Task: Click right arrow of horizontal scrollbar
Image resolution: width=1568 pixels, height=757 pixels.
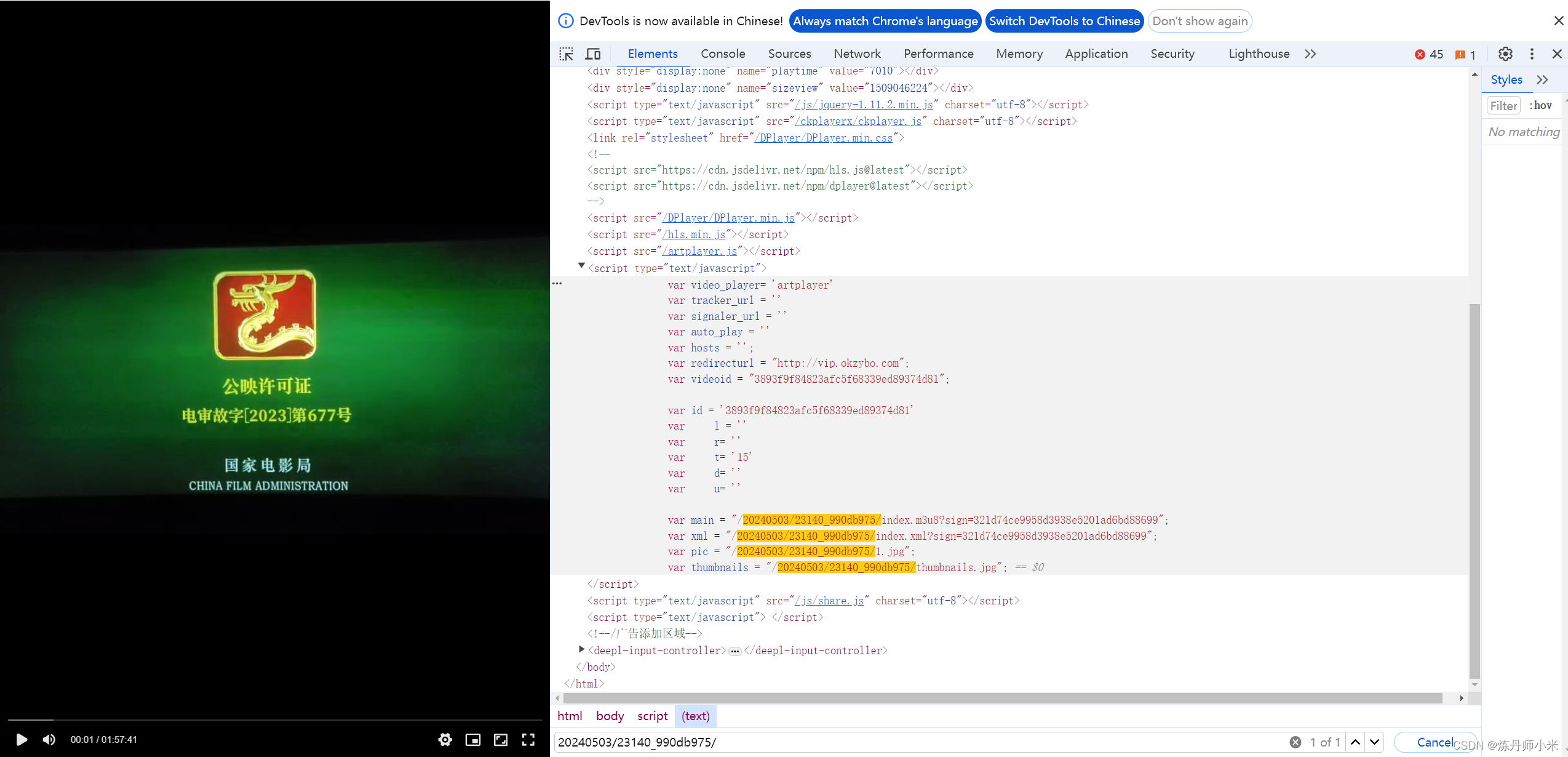Action: [x=1462, y=698]
